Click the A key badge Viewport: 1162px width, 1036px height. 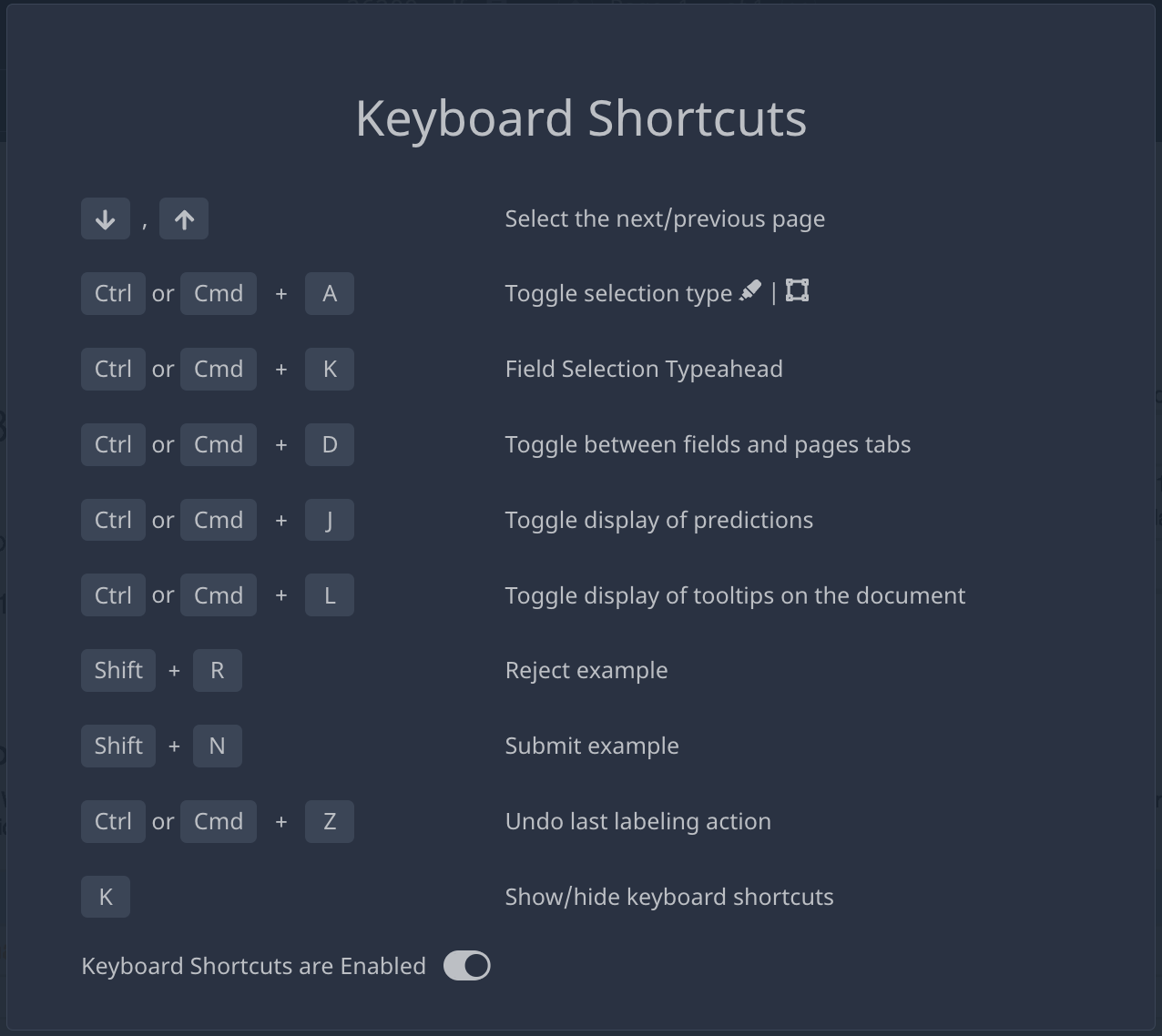(x=330, y=293)
